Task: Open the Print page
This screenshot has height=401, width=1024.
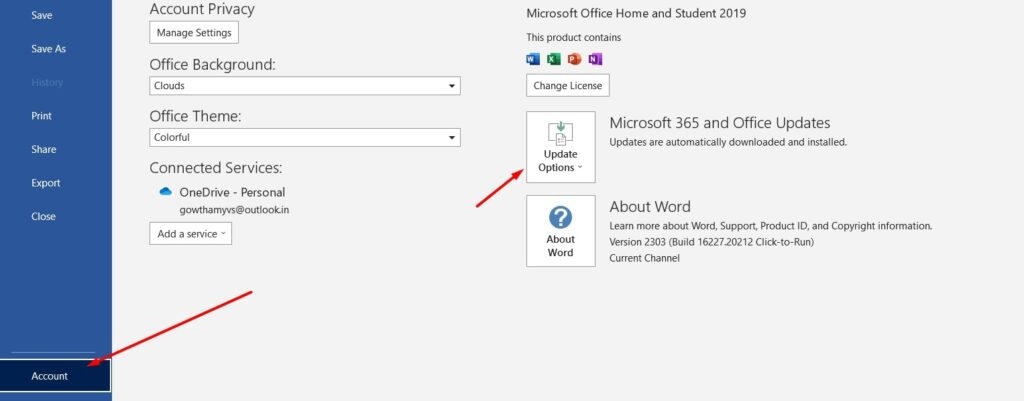Action: 41,116
